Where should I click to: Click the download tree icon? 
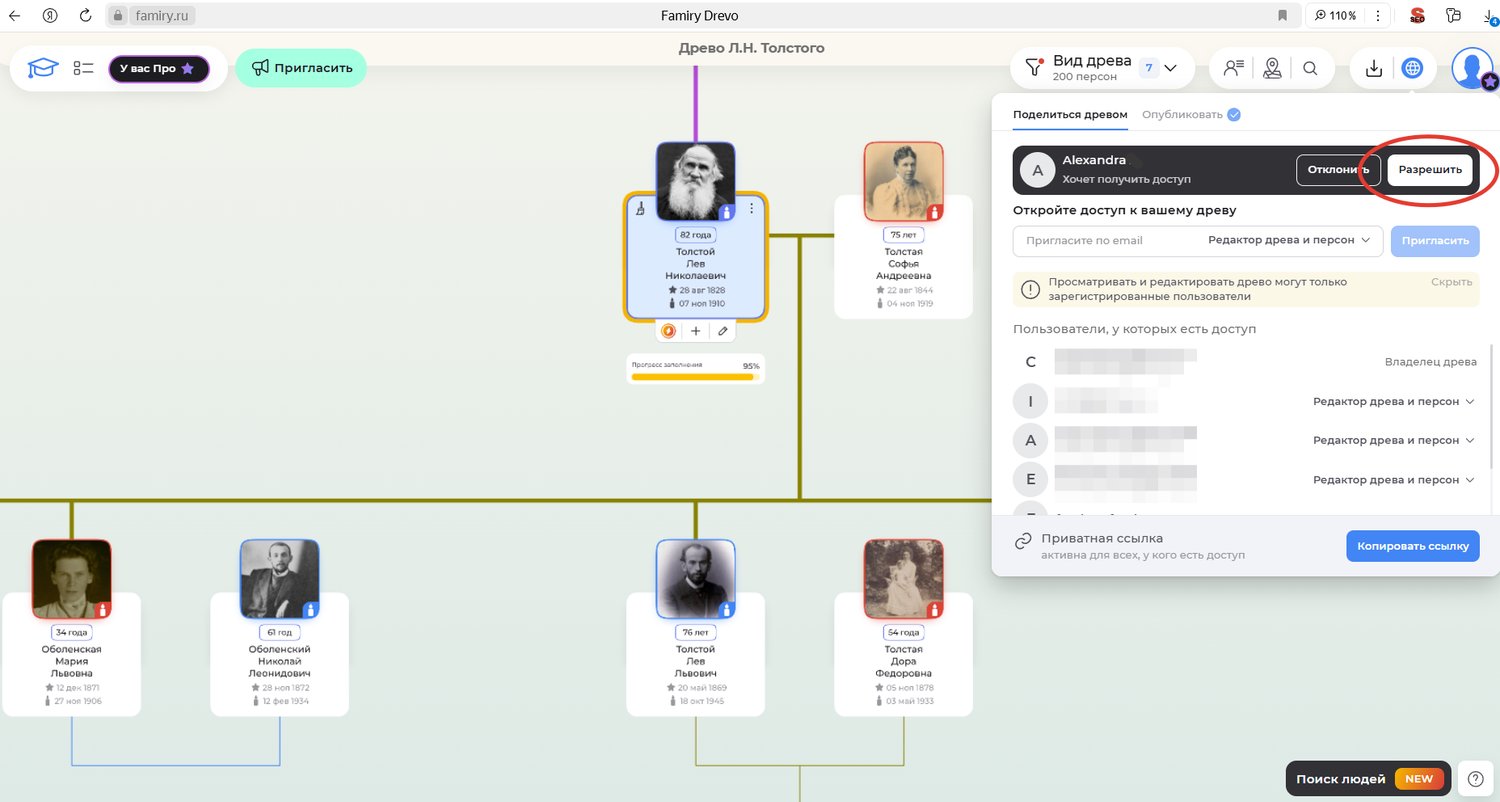tap(1374, 68)
